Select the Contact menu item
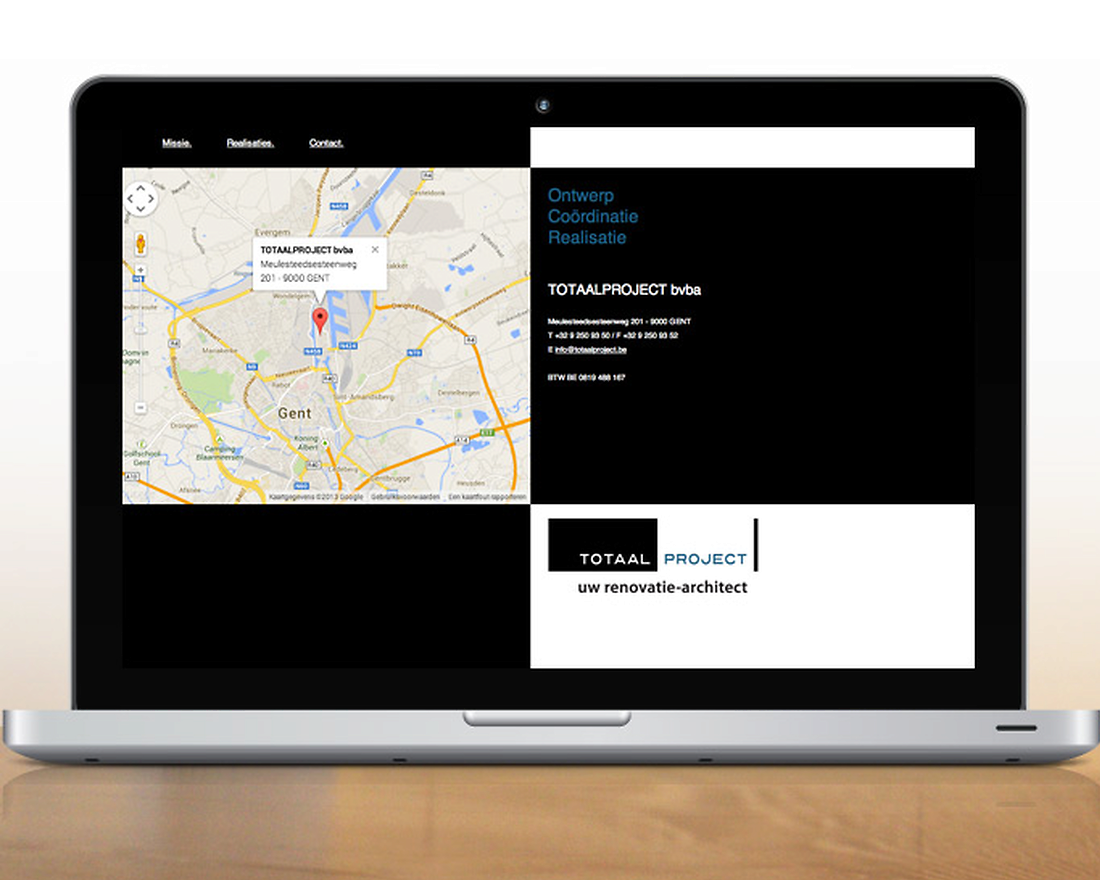The width and height of the screenshot is (1100, 880). click(326, 143)
